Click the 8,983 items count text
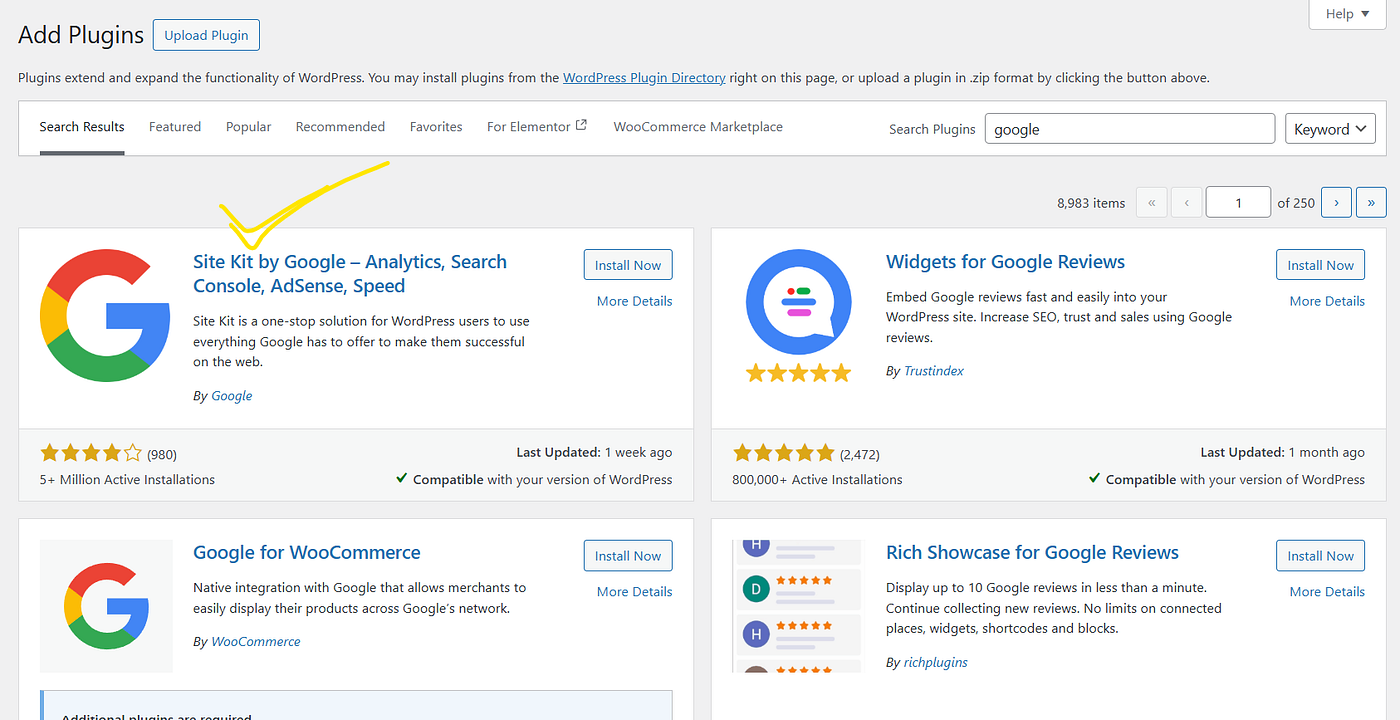Viewport: 1400px width, 720px height. click(1091, 203)
